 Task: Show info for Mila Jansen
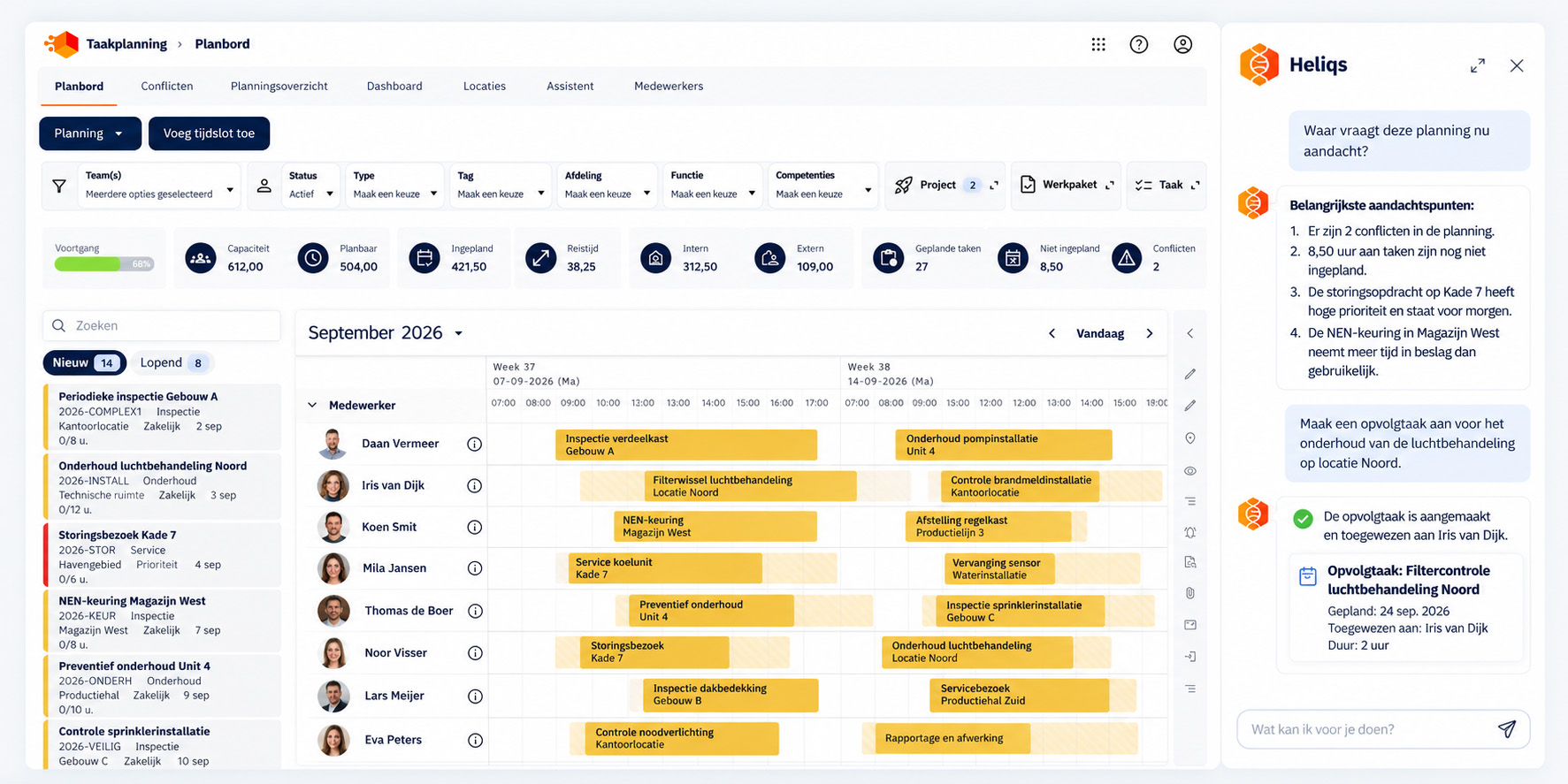pos(475,568)
